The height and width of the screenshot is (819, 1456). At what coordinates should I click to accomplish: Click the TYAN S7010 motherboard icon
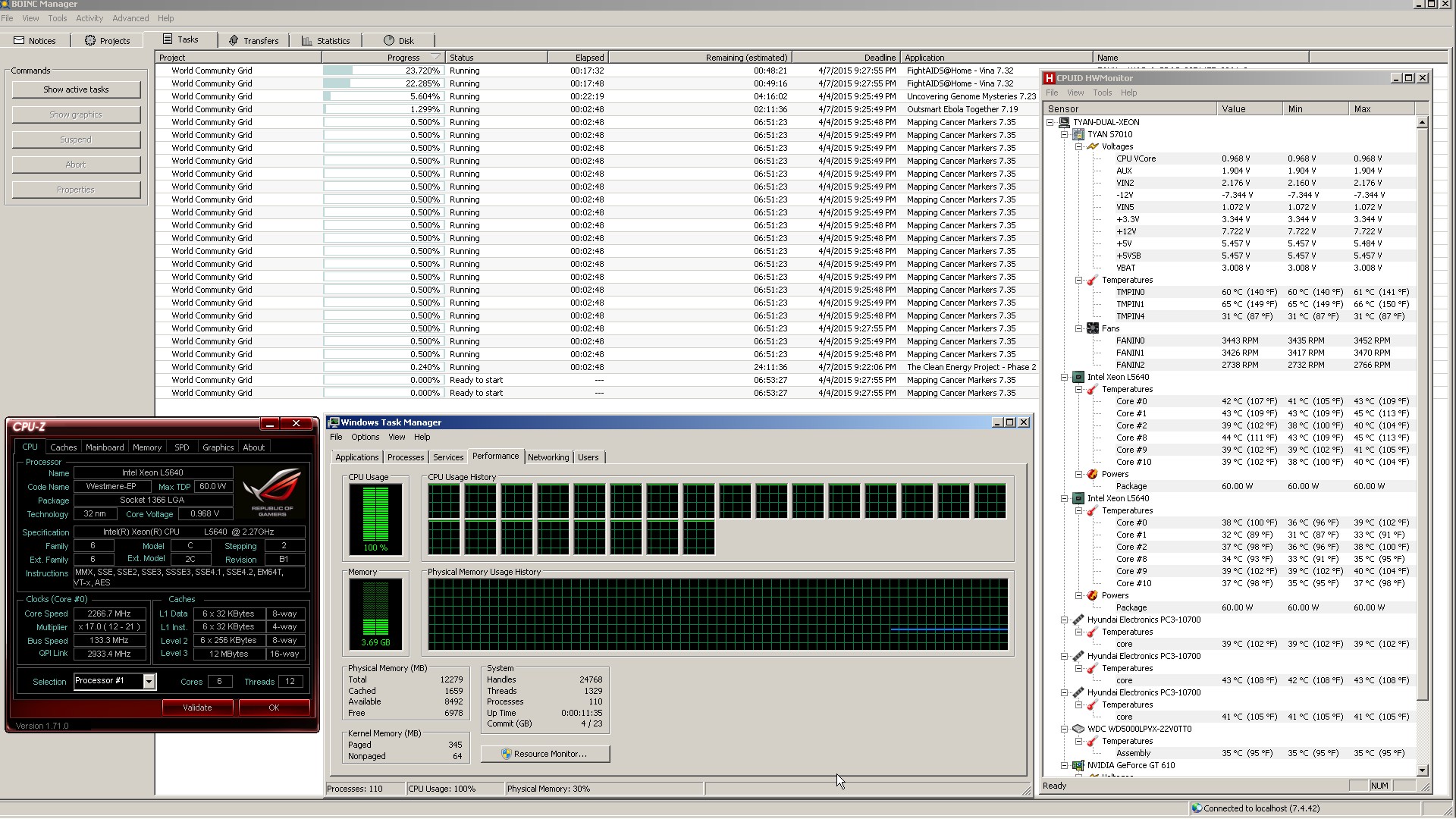1078,134
